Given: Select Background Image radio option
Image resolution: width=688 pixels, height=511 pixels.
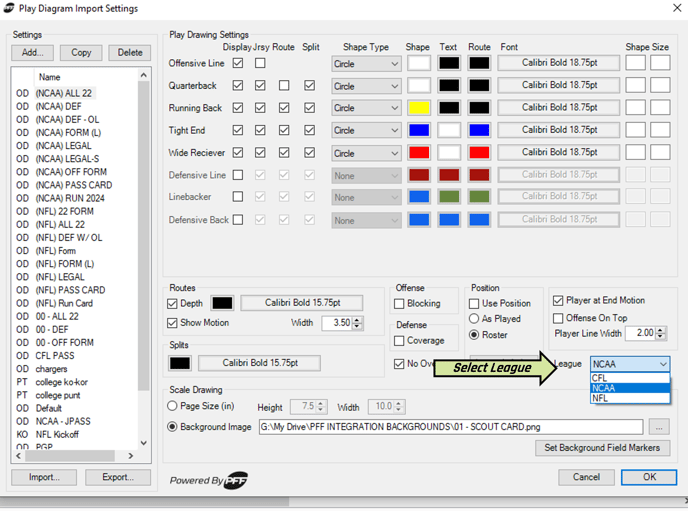Looking at the screenshot, I should [172, 426].
